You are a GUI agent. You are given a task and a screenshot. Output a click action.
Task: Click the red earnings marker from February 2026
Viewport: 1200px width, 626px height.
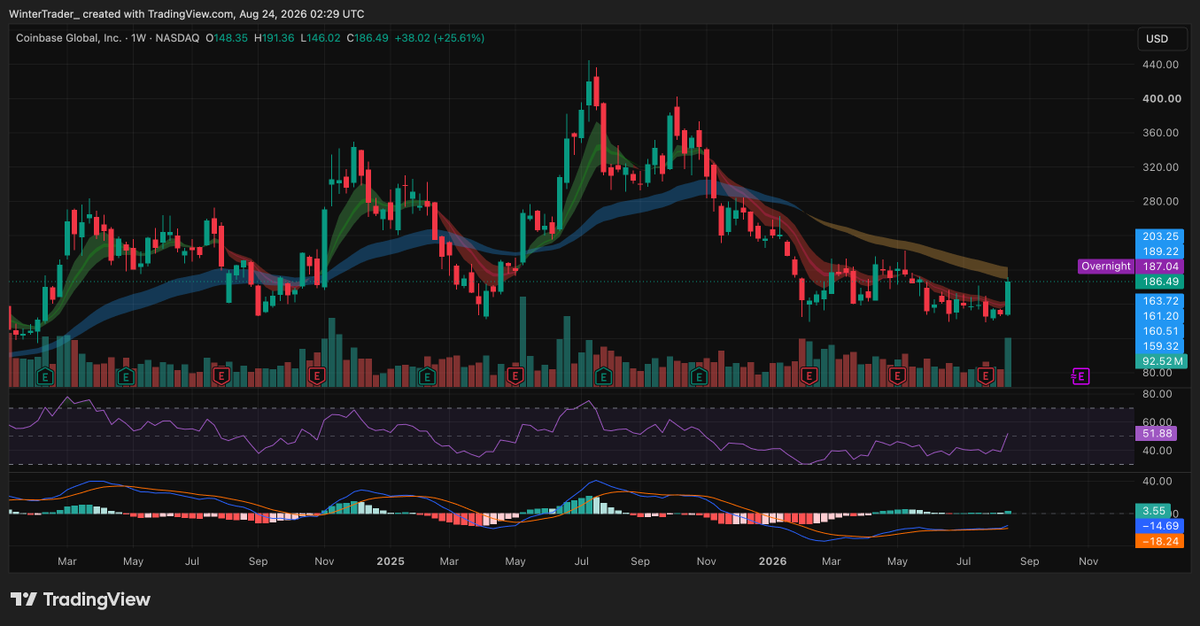pyautogui.click(x=809, y=377)
